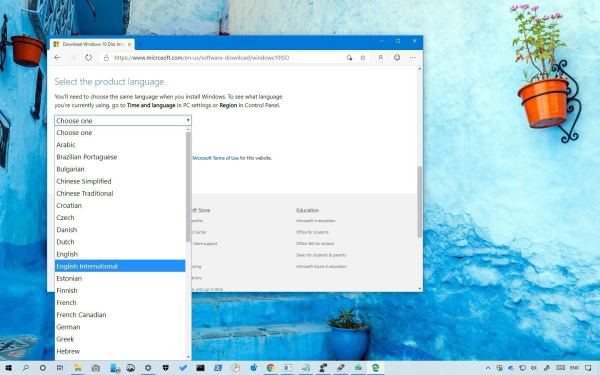Viewport: 600px width, 375px height.
Task: Click down arrow of language list scrollbar
Action: [x=188, y=357]
